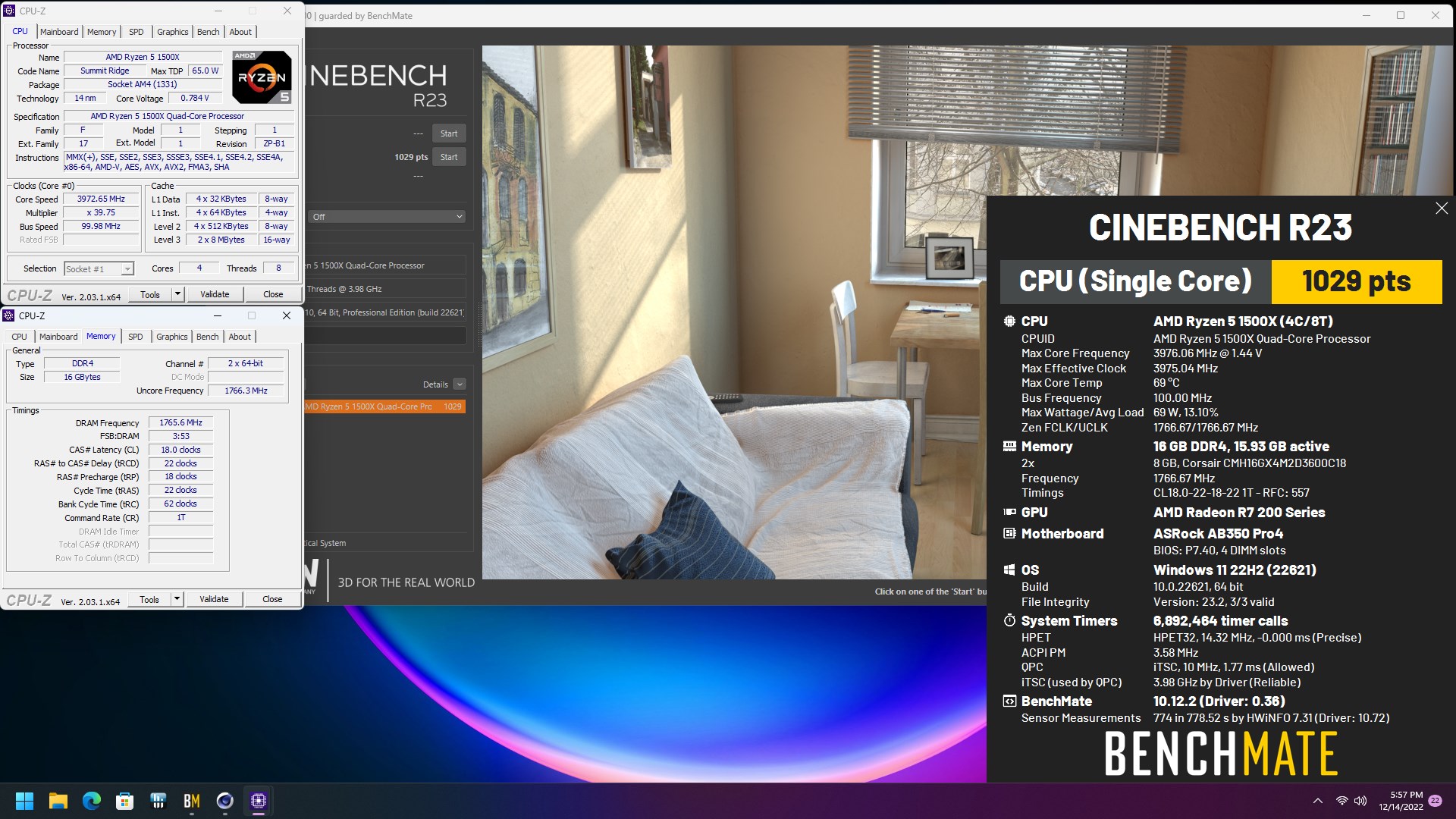Viewport: 1456px width, 819px height.
Task: Click Validate in top CPU-Z window
Action: (x=215, y=294)
